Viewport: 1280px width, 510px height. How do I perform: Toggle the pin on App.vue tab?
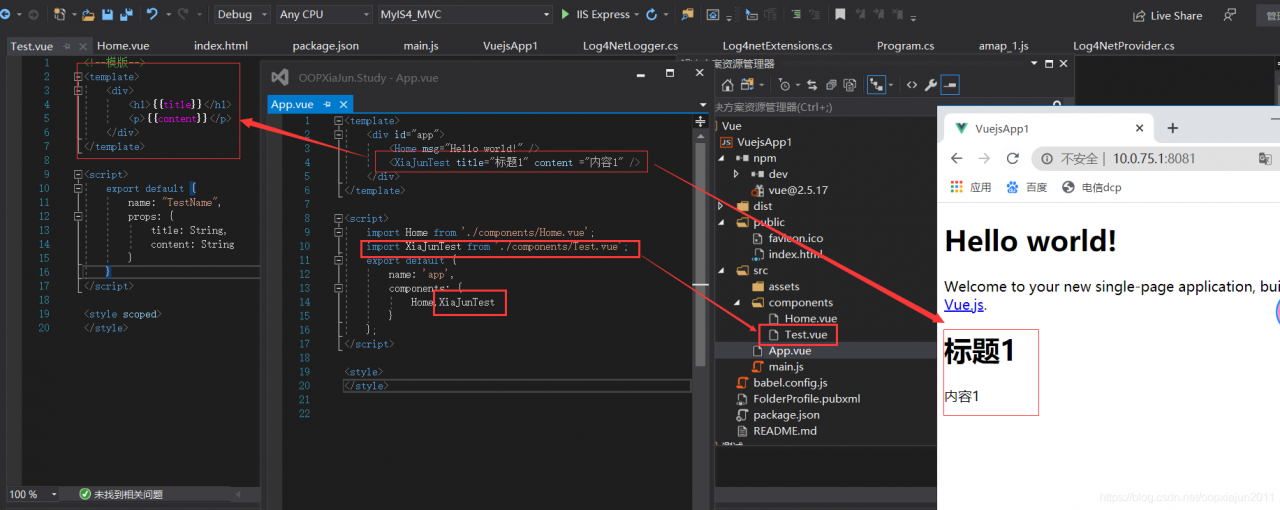[328, 104]
